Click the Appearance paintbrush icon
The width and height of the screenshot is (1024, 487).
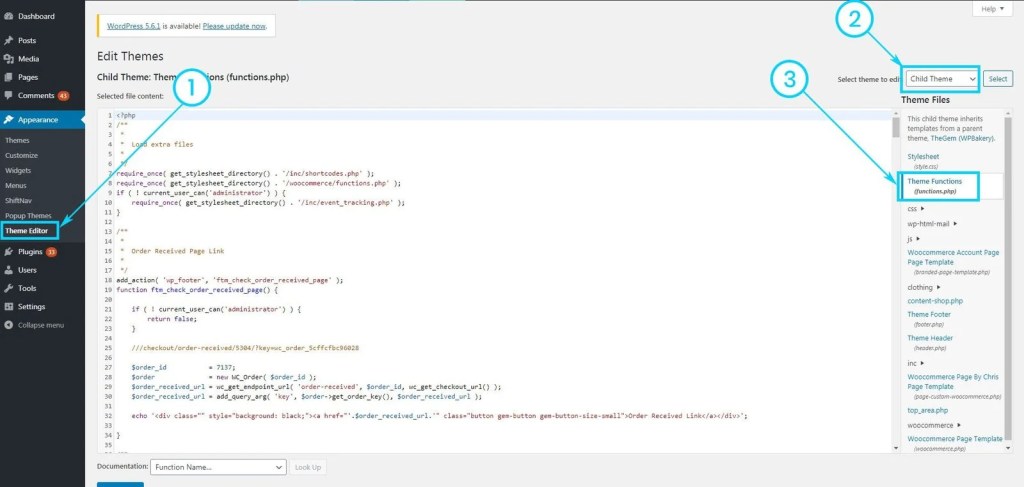8,120
